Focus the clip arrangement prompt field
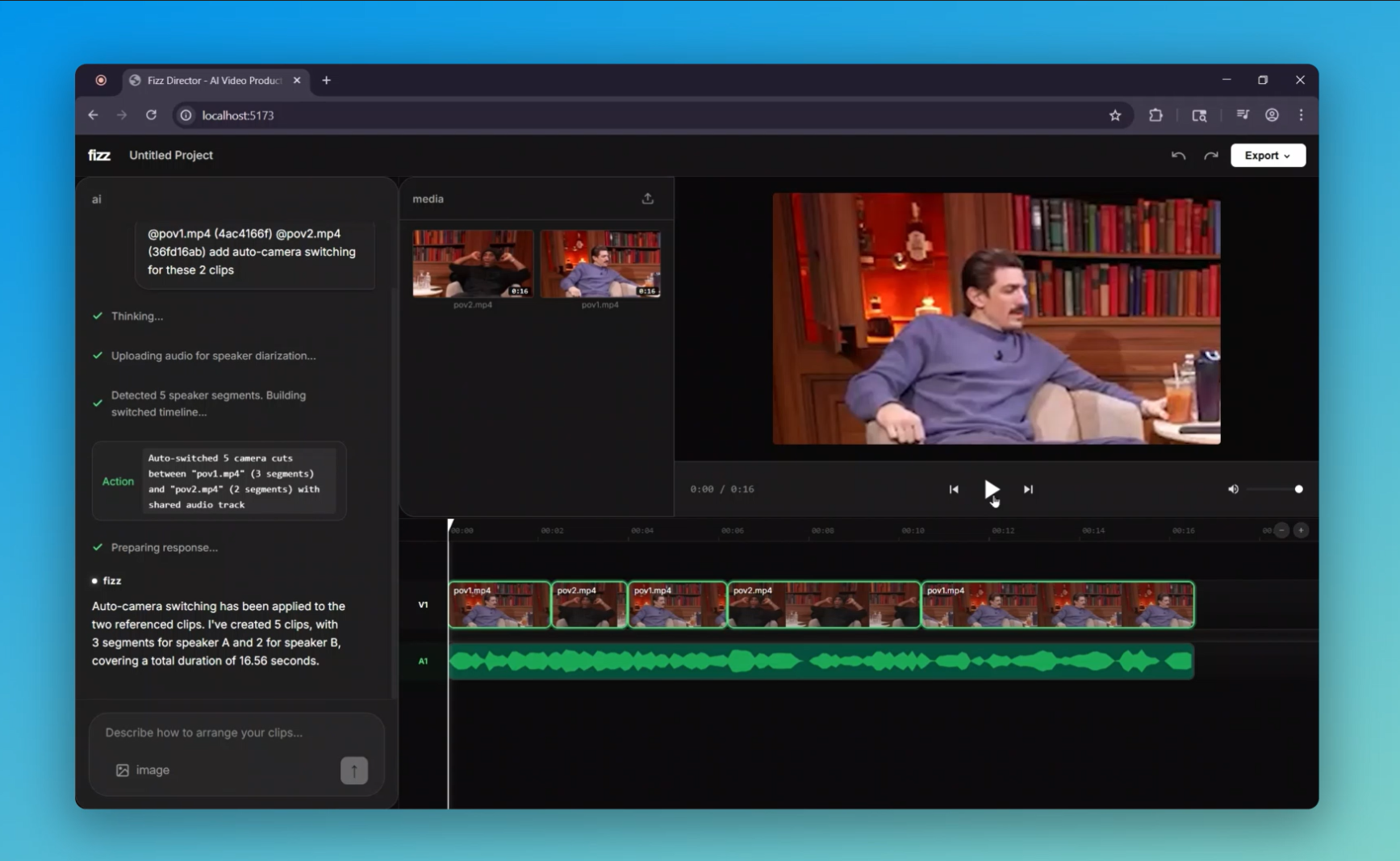The height and width of the screenshot is (861, 1400). 234,733
